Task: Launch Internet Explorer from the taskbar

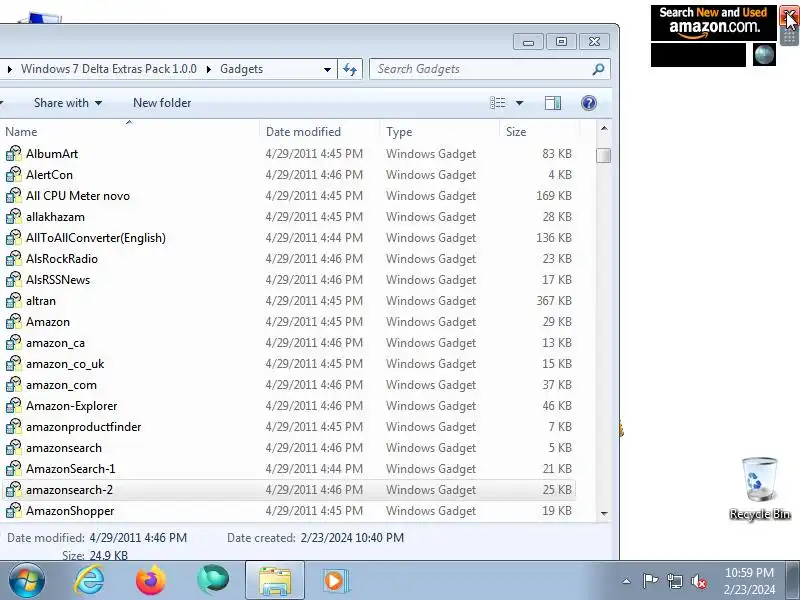Action: coord(90,581)
